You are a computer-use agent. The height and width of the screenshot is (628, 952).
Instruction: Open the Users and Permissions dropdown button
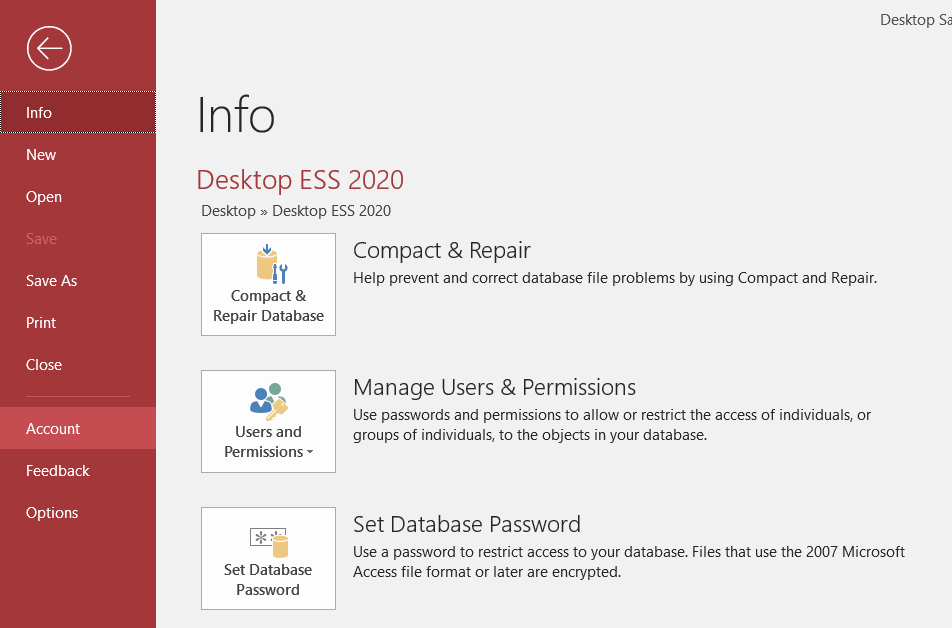(x=268, y=422)
